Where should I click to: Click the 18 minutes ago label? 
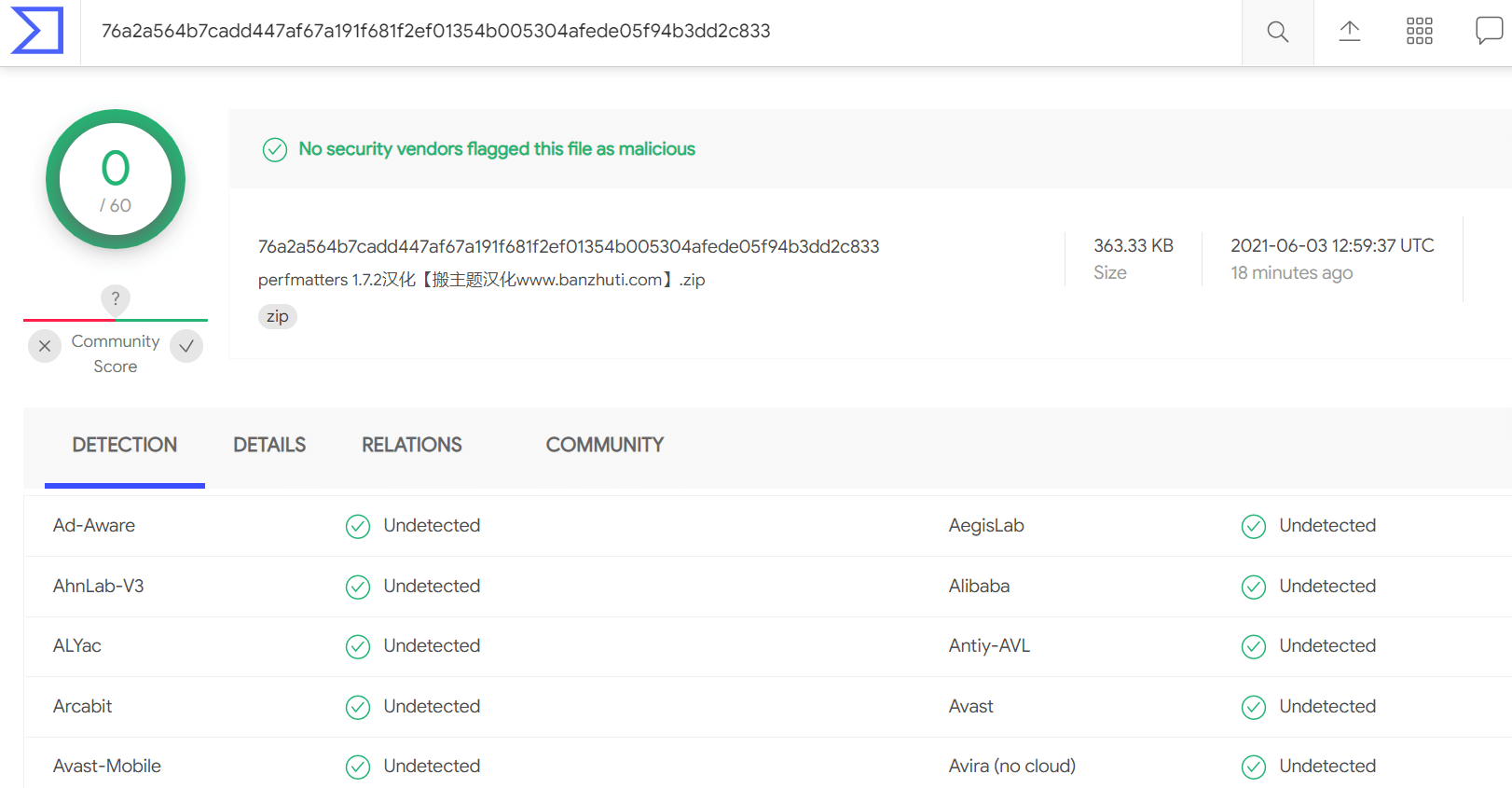[x=1291, y=272]
